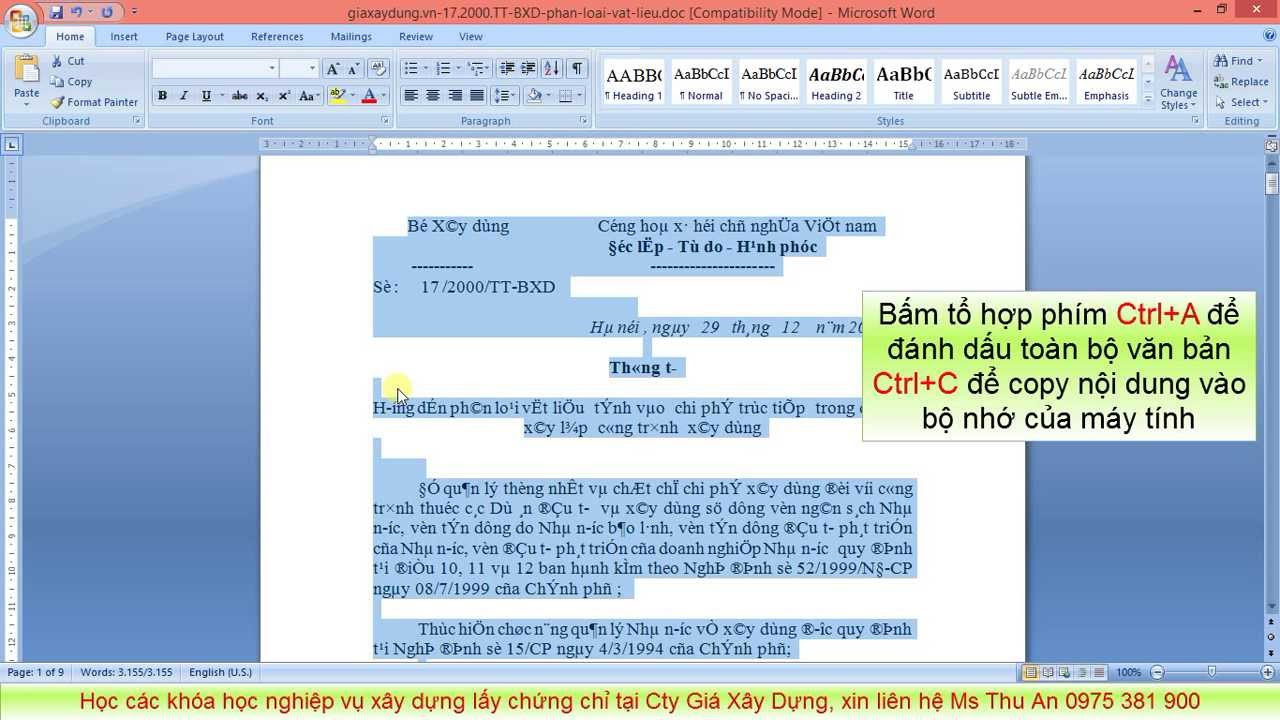Shrink the font size
The width and height of the screenshot is (1280, 720).
pos(355,68)
